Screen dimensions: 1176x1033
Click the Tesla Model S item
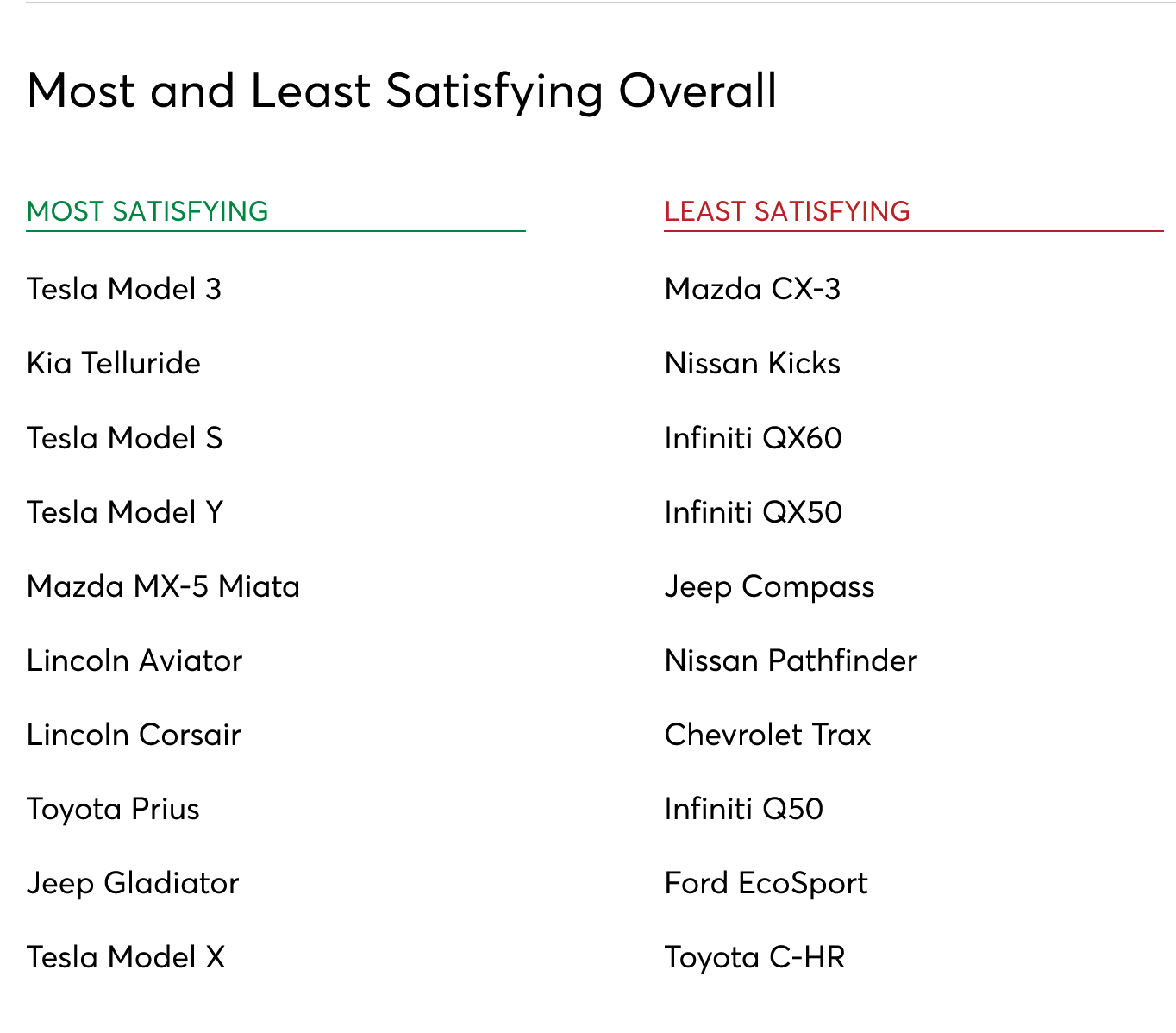coord(125,438)
